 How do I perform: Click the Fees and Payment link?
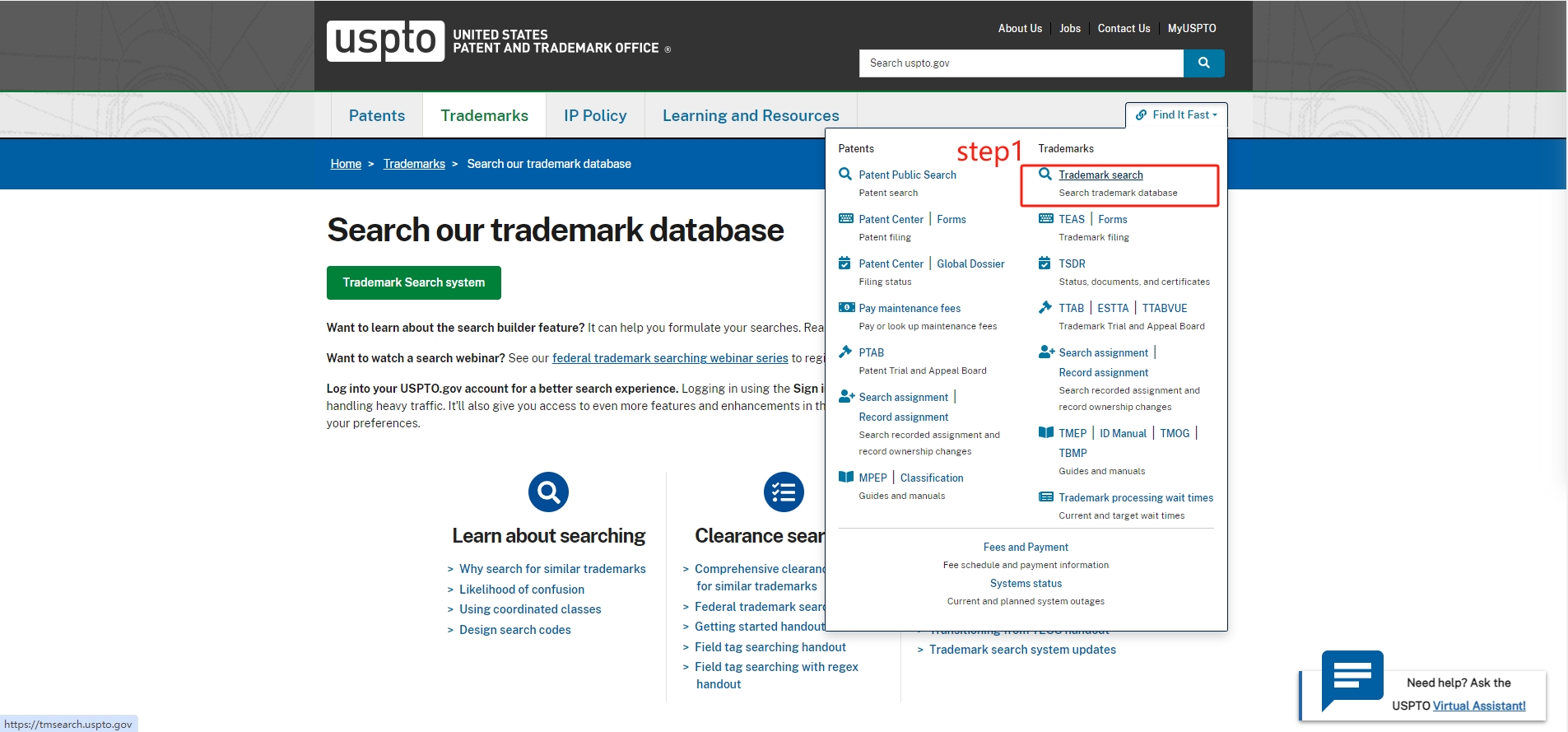[1026, 547]
